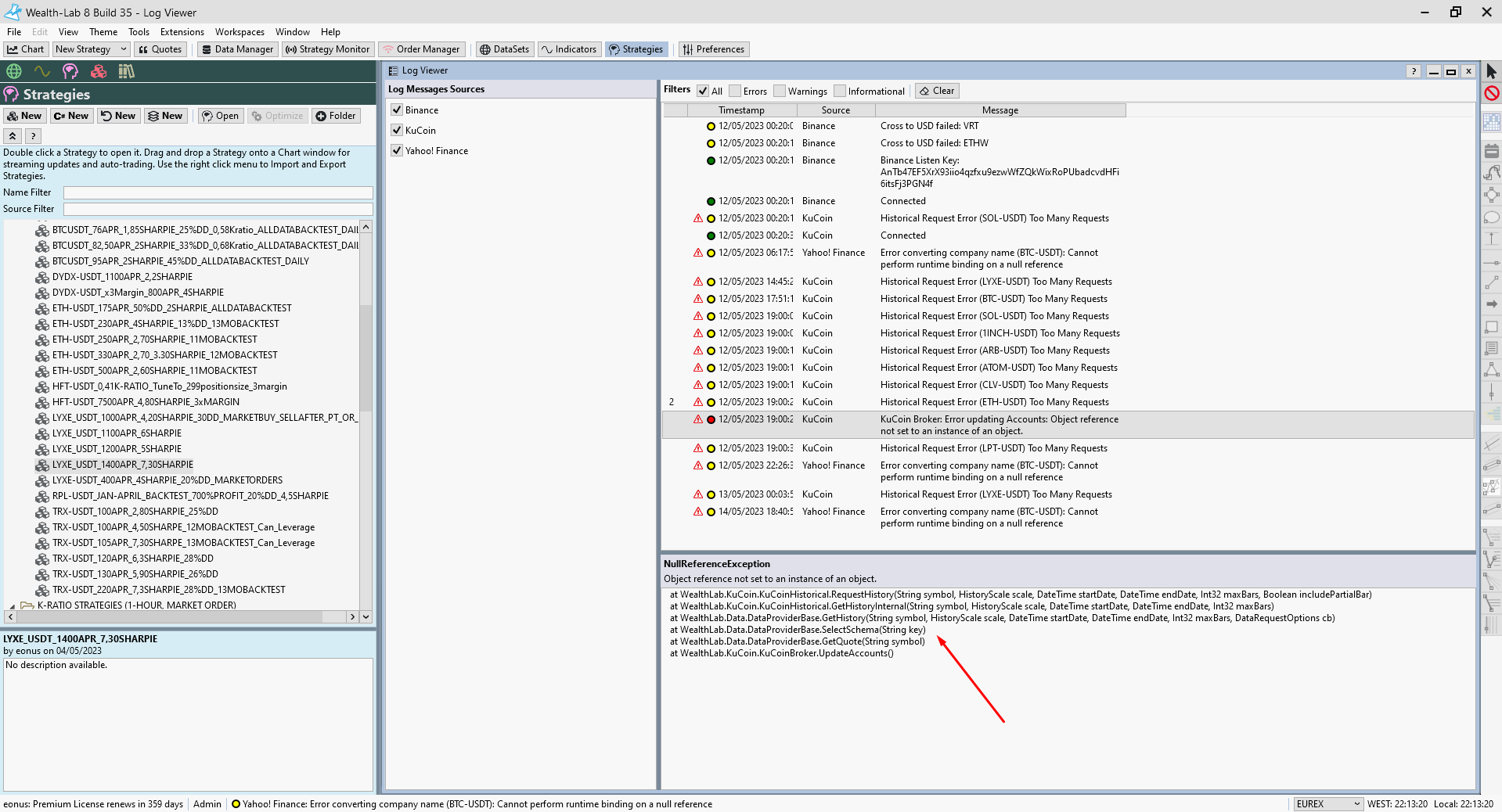1502x812 pixels.
Task: Select the arrow pointer drawing tool
Action: tap(1491, 71)
